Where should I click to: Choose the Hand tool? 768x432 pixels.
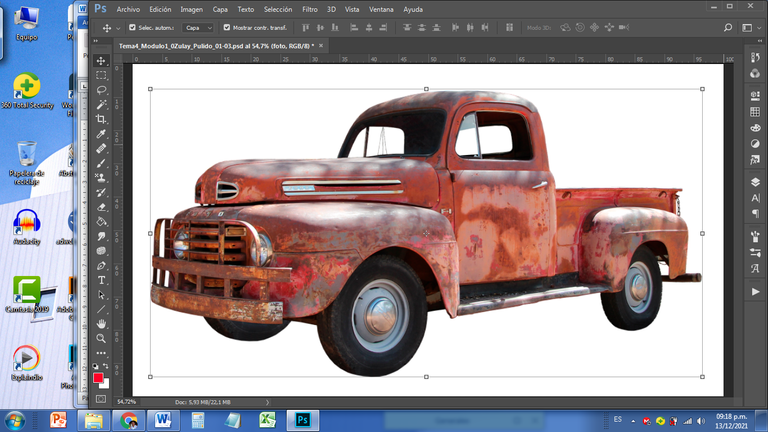click(102, 325)
